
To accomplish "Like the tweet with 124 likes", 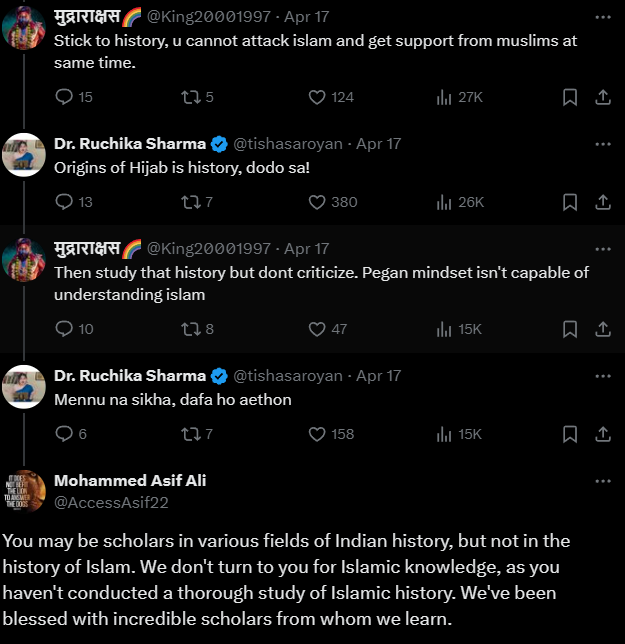I will coord(317,97).
